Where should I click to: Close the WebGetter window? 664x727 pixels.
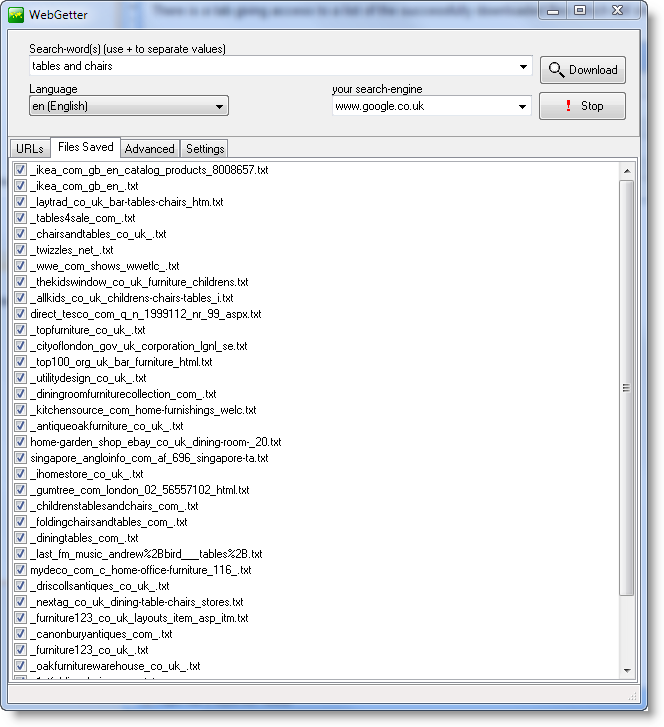[619, 10]
